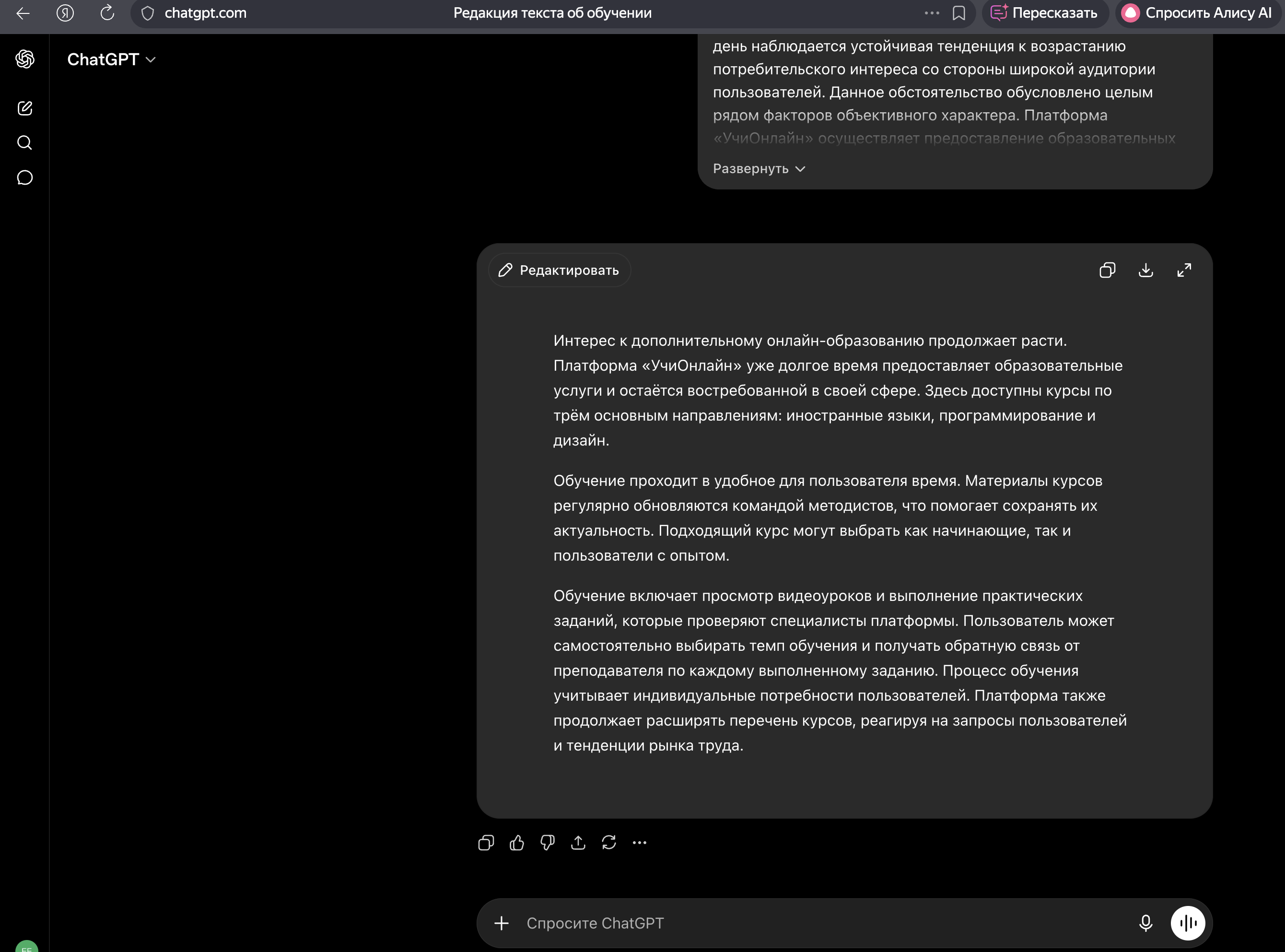
Task: Regenerate the response
Action: pyautogui.click(x=609, y=843)
